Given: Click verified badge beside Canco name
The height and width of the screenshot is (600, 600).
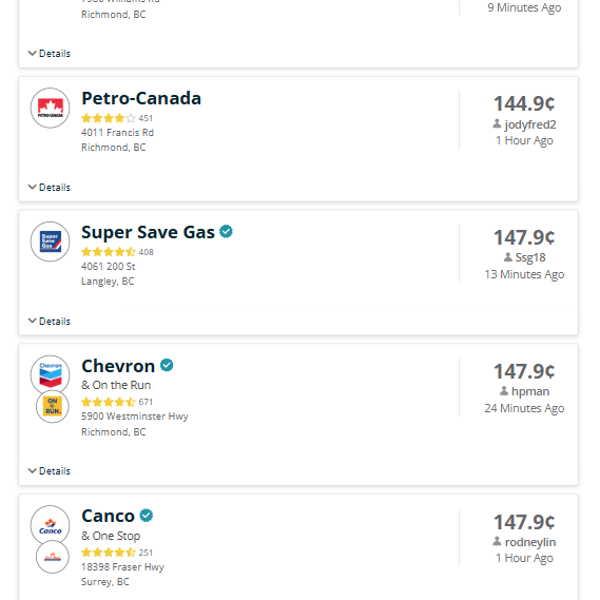Looking at the screenshot, I should [147, 516].
